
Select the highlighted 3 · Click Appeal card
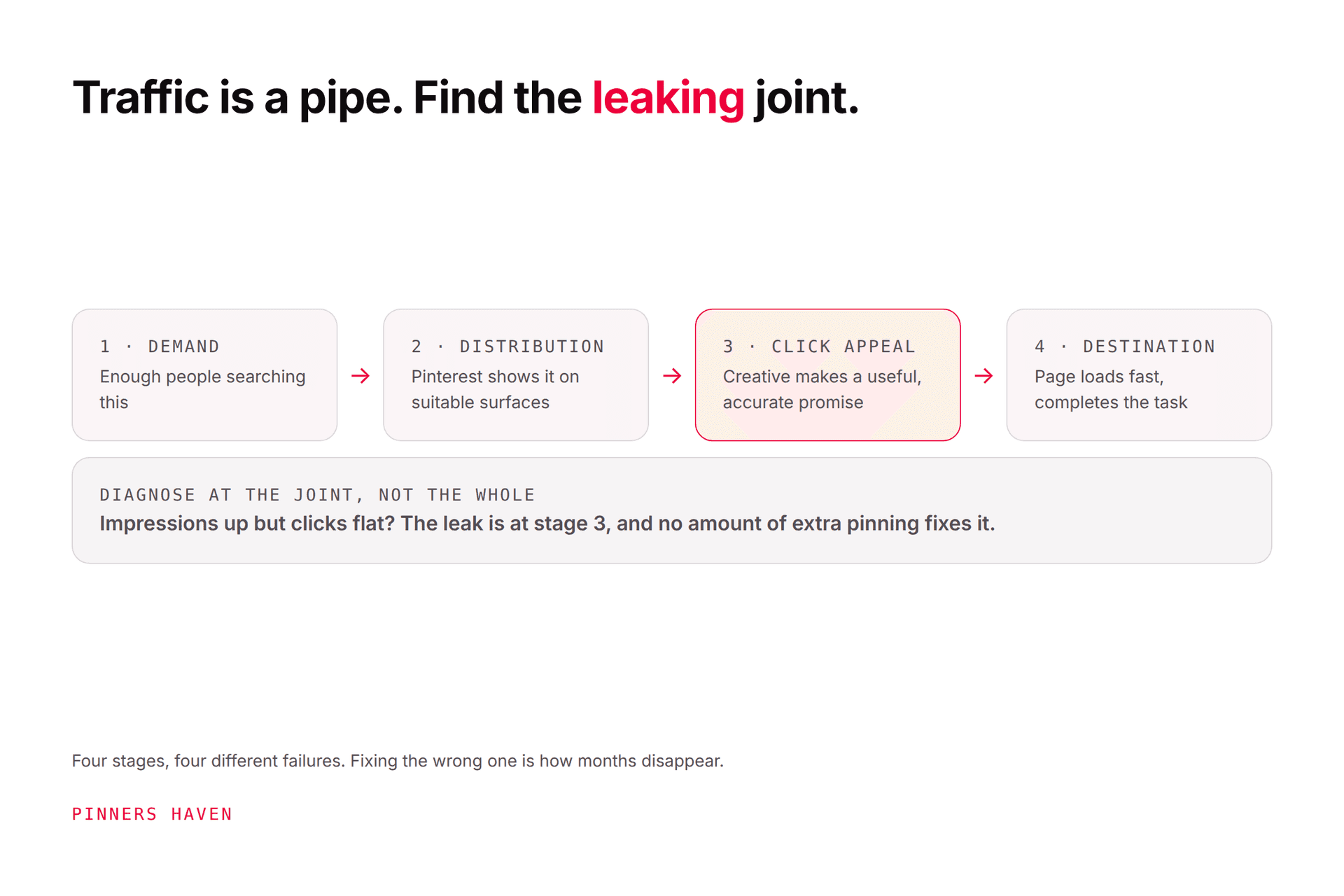click(x=827, y=374)
